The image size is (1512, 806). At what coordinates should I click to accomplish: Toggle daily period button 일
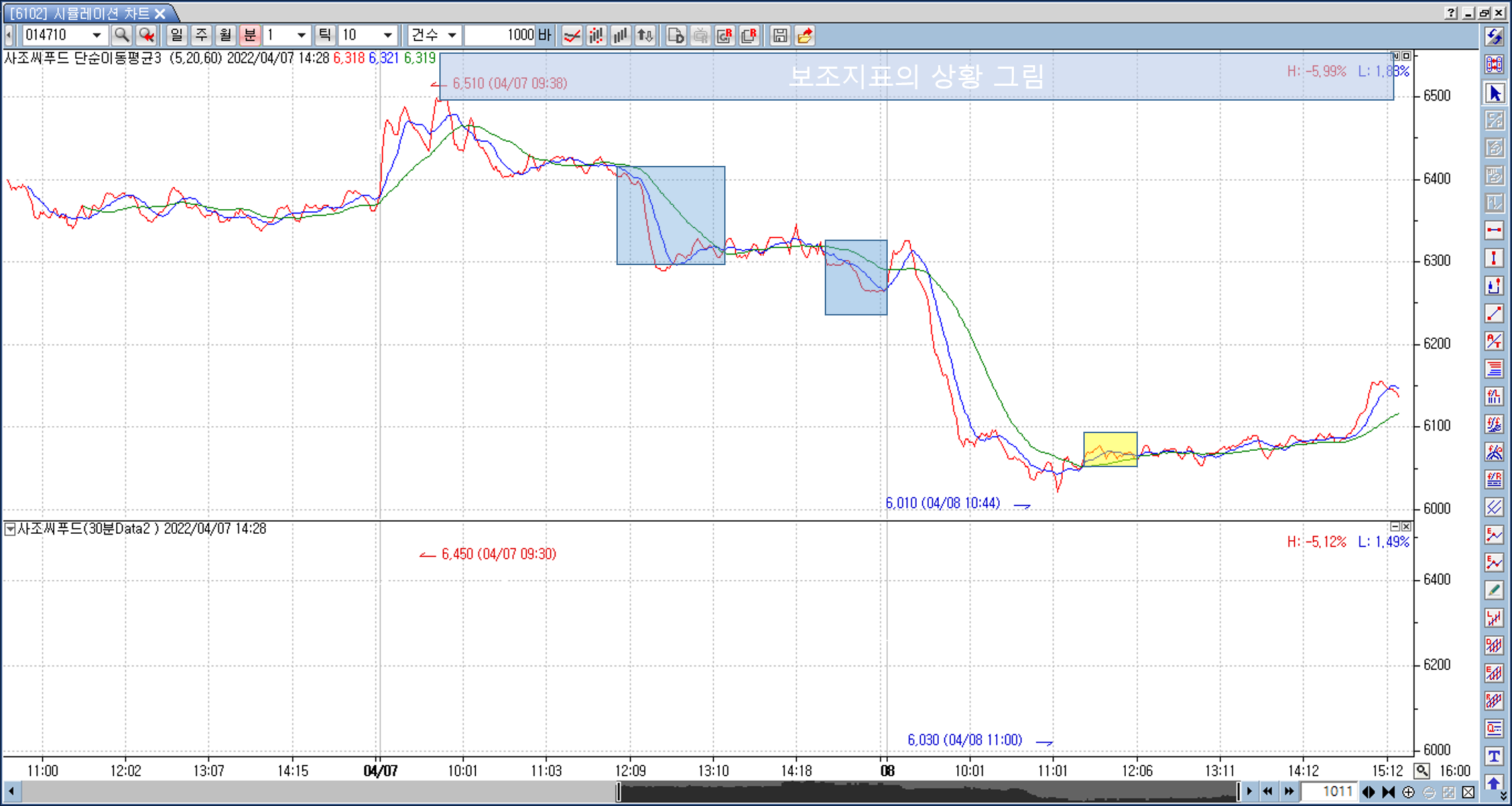click(176, 35)
